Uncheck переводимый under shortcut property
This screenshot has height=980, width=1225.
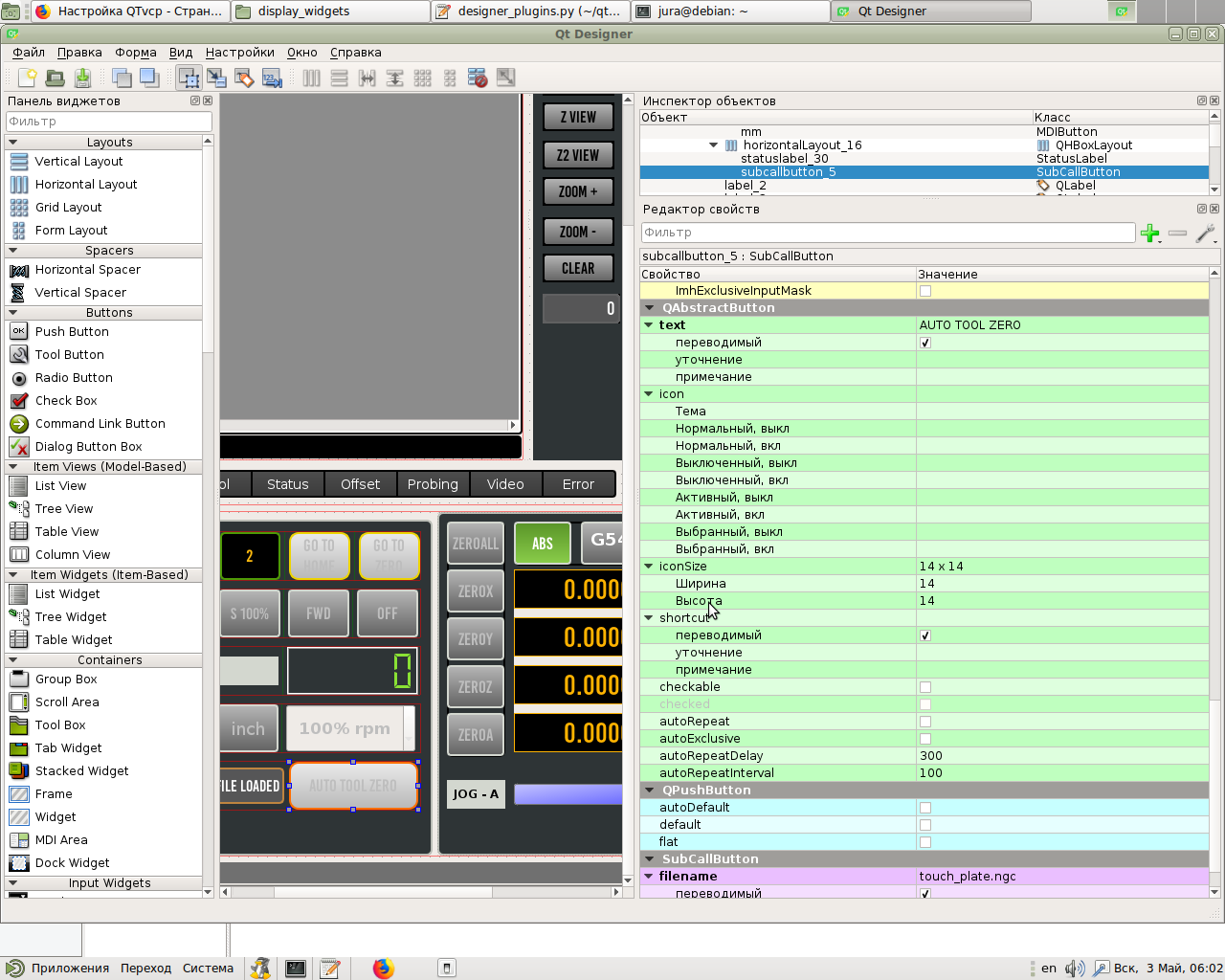tap(925, 635)
